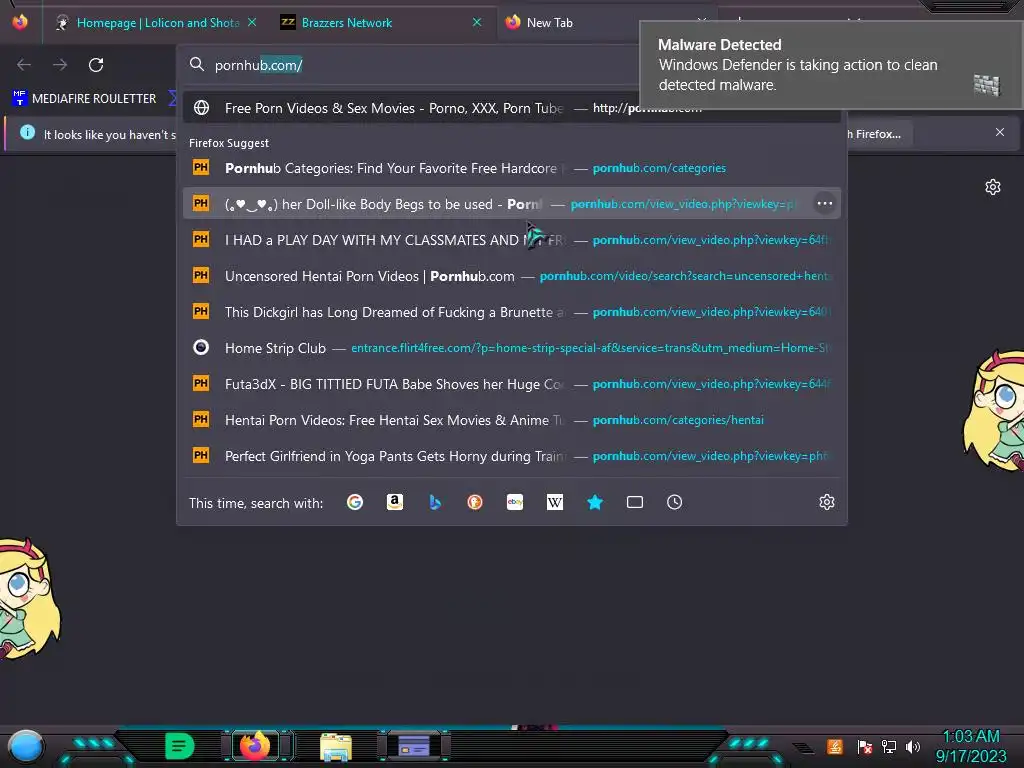Choose the top globe autofill result row
Viewport: 1024px width, 768px height.
[x=511, y=108]
